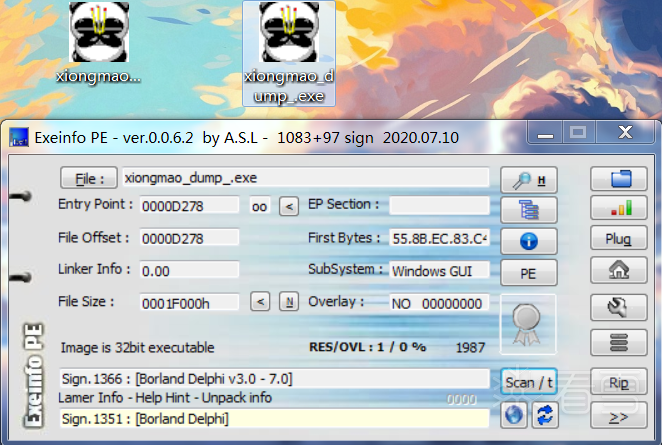Click the File Offset value 0000D278
The image size is (662, 445).
coord(189,238)
